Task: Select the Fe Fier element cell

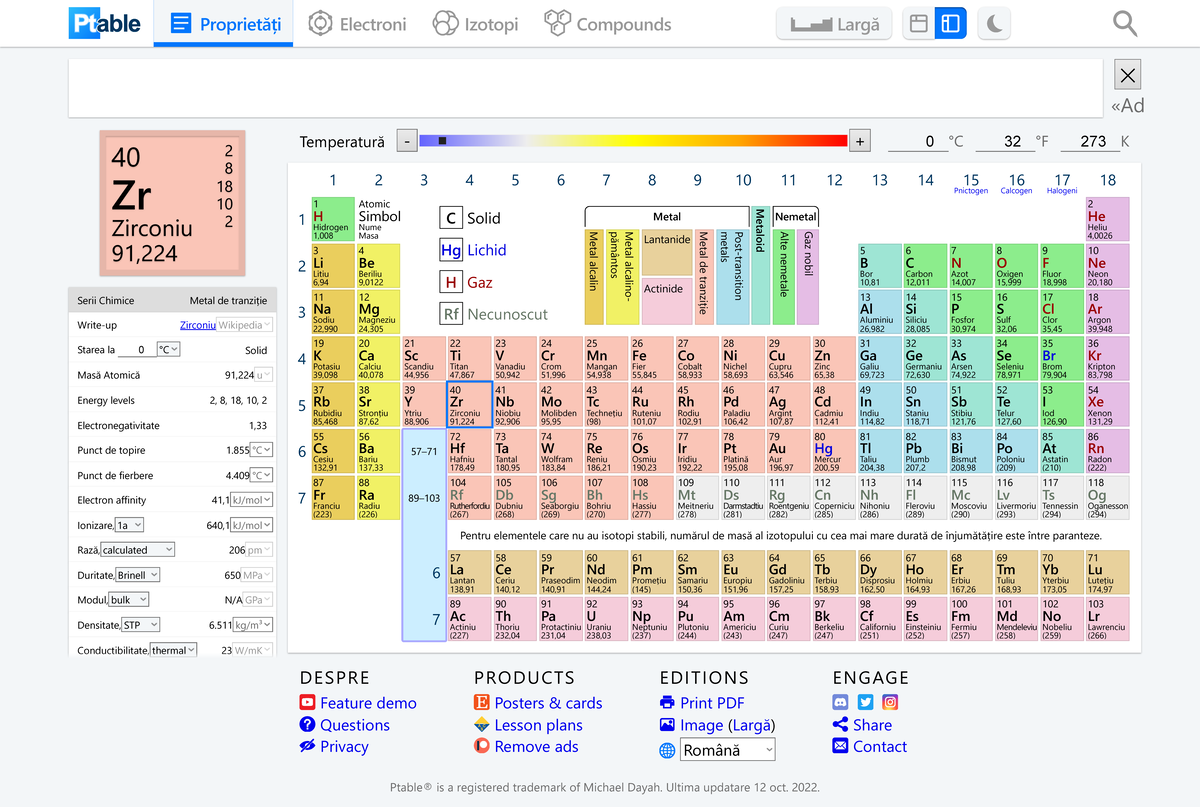Action: [x=651, y=358]
